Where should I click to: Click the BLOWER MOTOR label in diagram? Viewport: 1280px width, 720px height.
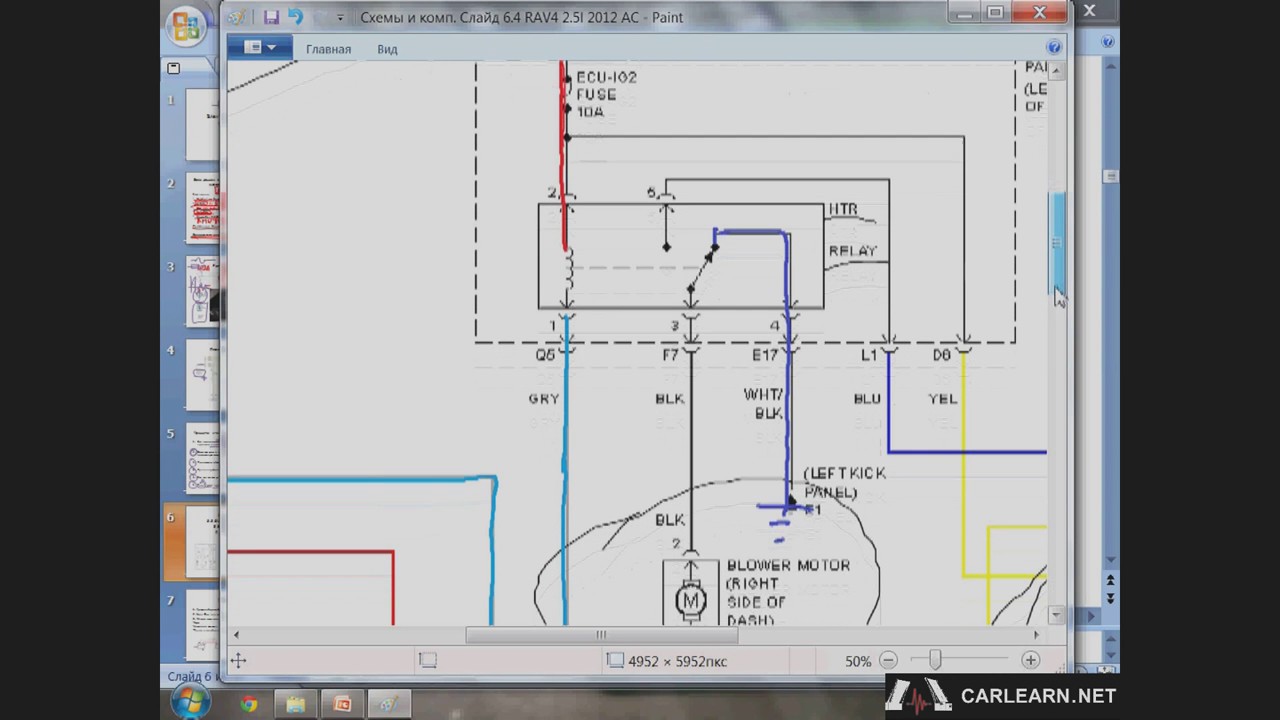coord(788,565)
